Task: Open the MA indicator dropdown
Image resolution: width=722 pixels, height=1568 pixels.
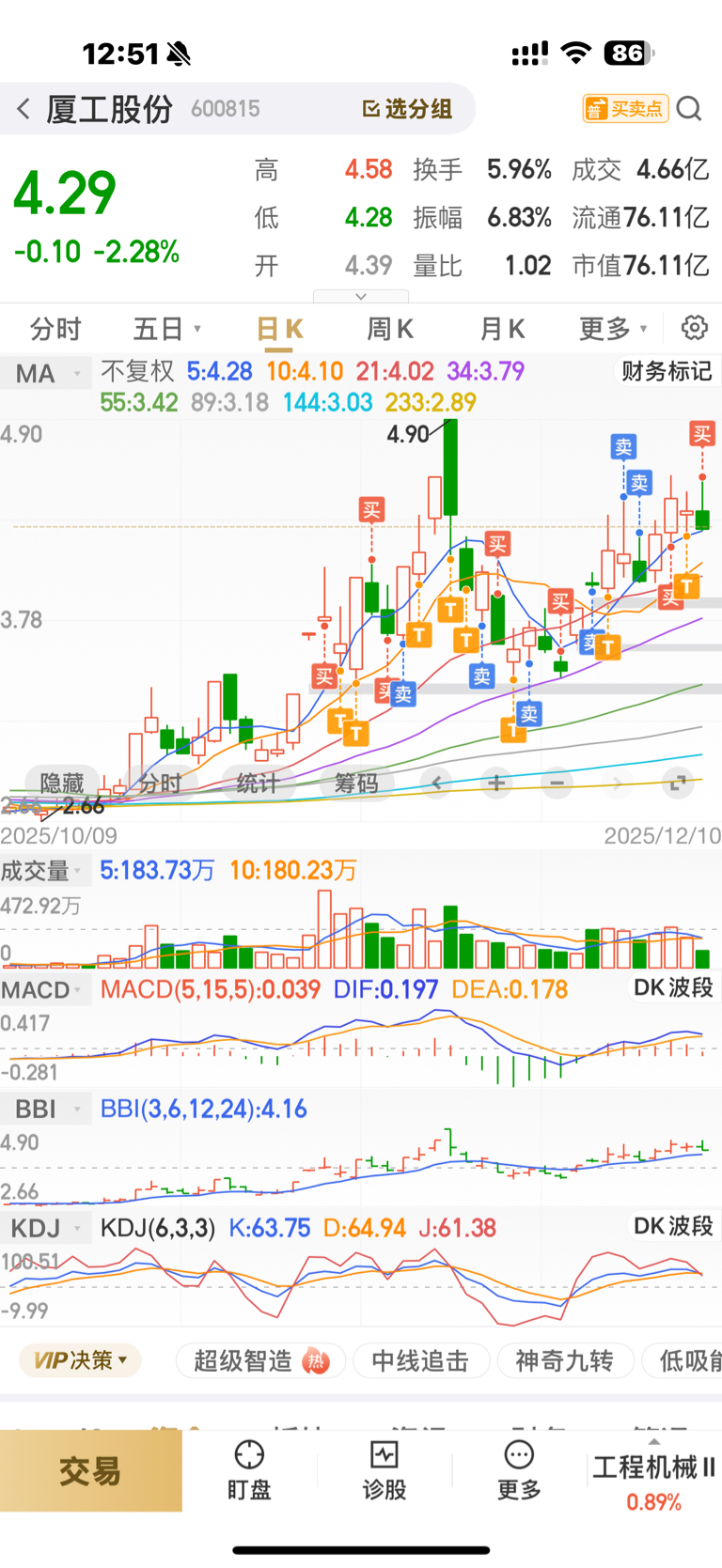Action: click(x=46, y=373)
